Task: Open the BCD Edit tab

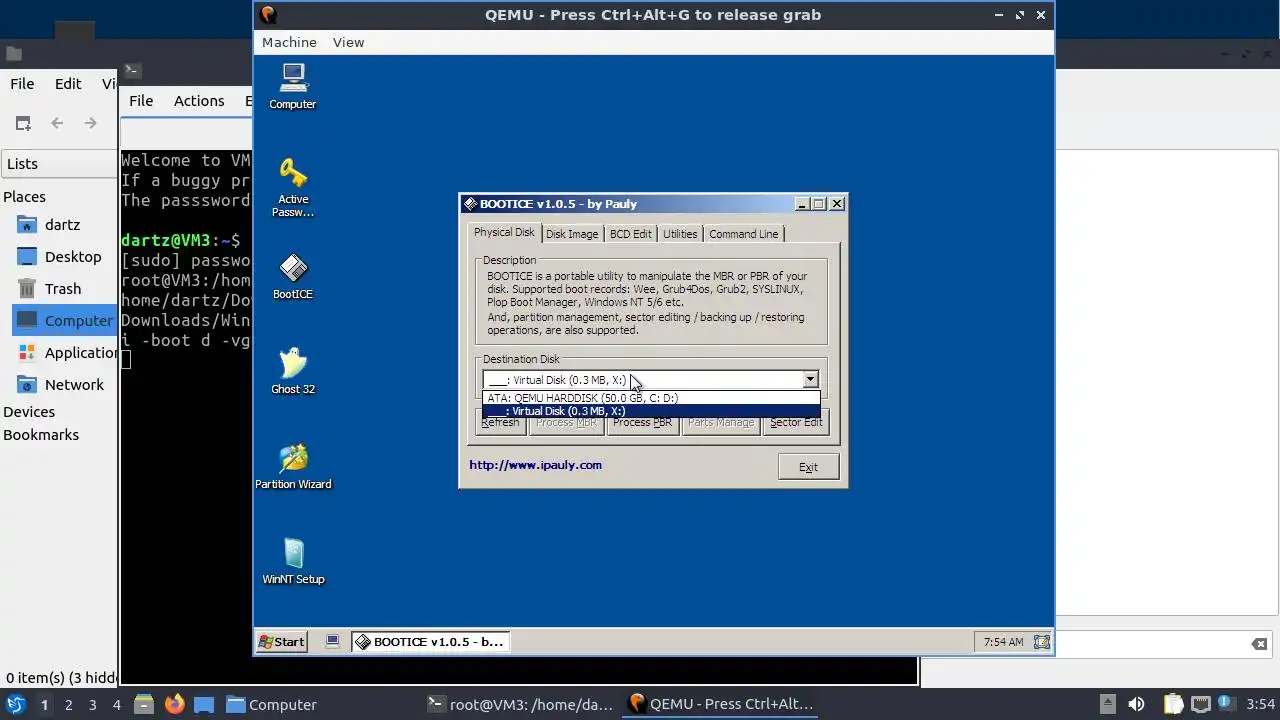Action: [x=630, y=234]
